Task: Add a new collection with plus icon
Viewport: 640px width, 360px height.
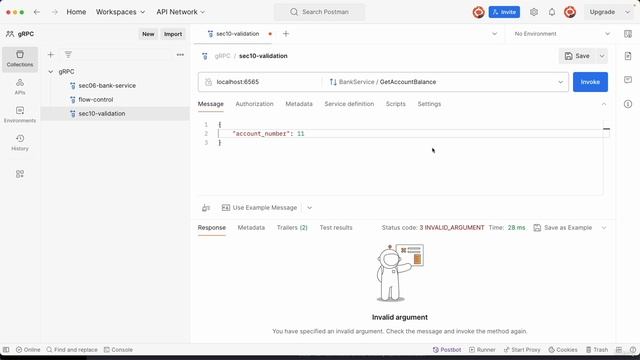Action: pyautogui.click(x=51, y=54)
